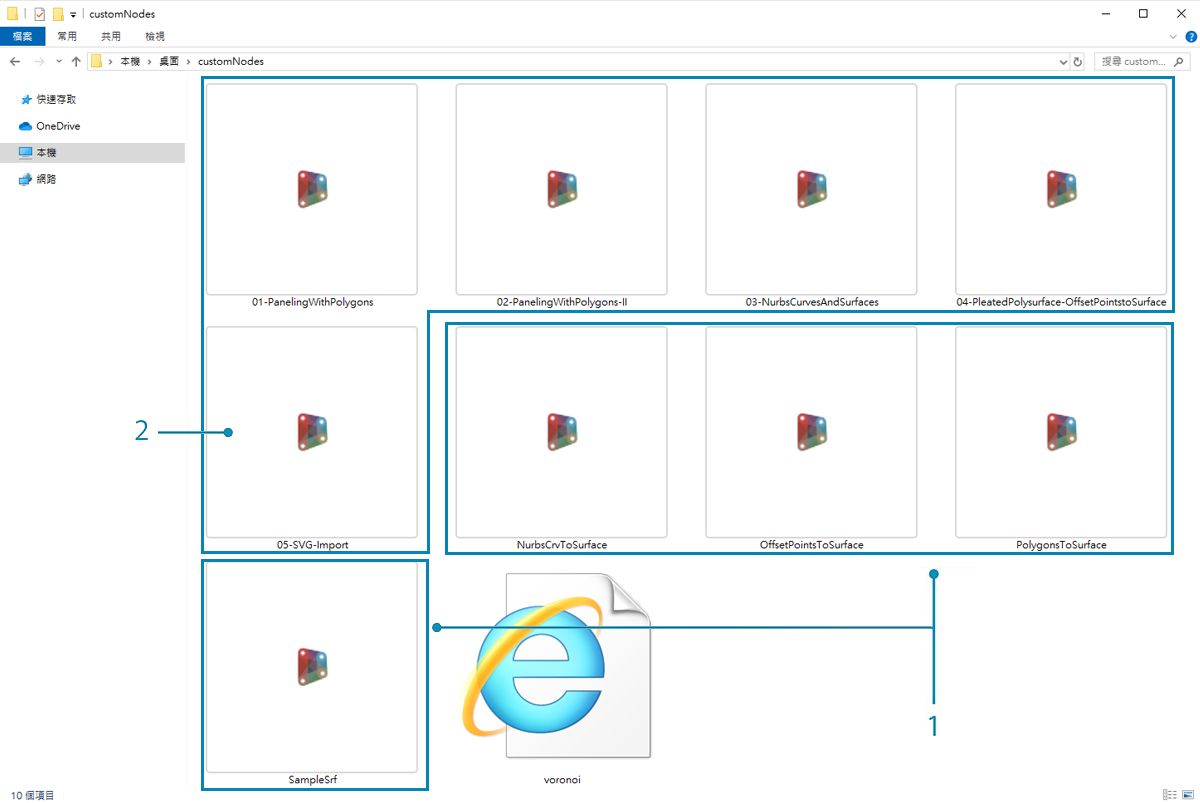Screen dimensions: 1200x803
Task: Refresh the folder view
Action: pyautogui.click(x=1078, y=62)
